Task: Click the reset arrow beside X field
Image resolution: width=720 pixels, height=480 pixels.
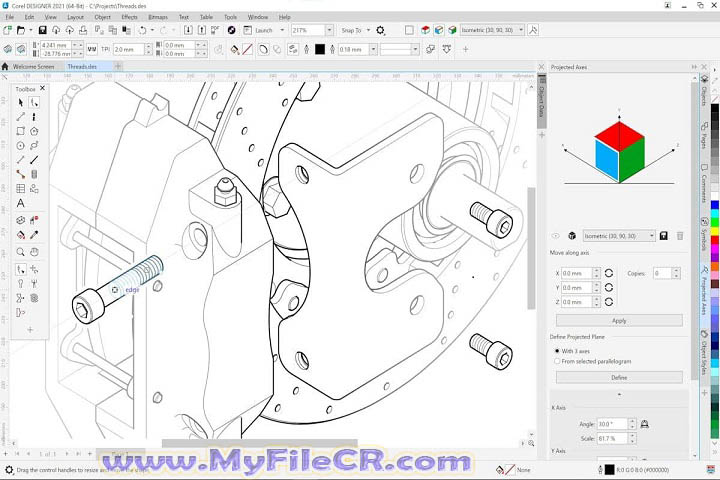Action: [609, 273]
